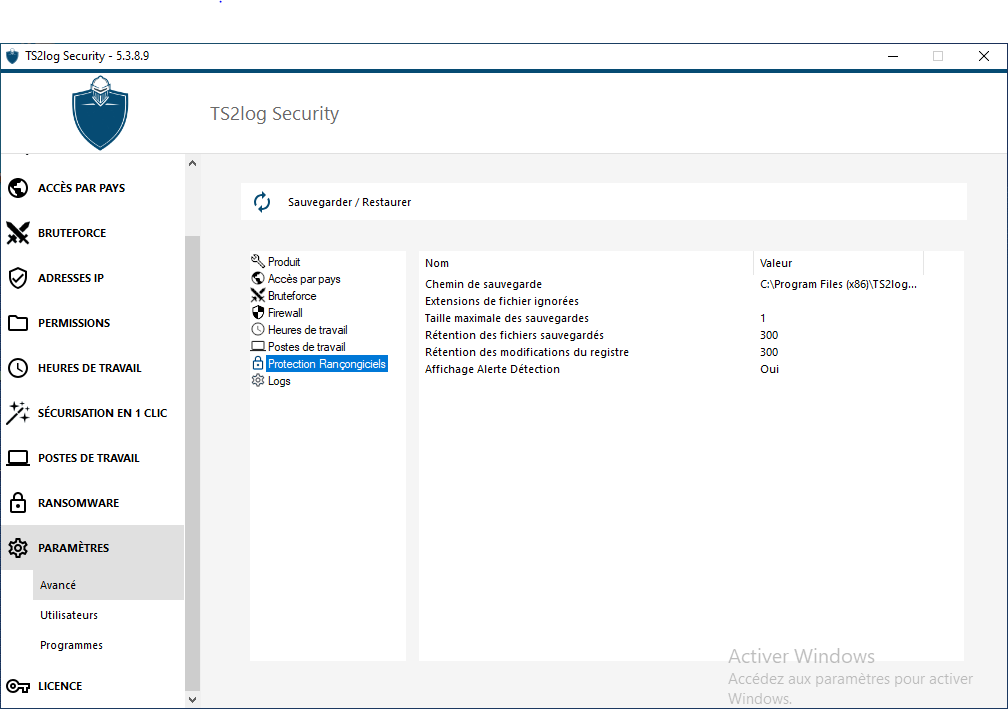The width and height of the screenshot is (1008, 709).
Task: Click the sidebar scroll down arrow
Action: pyautogui.click(x=192, y=699)
